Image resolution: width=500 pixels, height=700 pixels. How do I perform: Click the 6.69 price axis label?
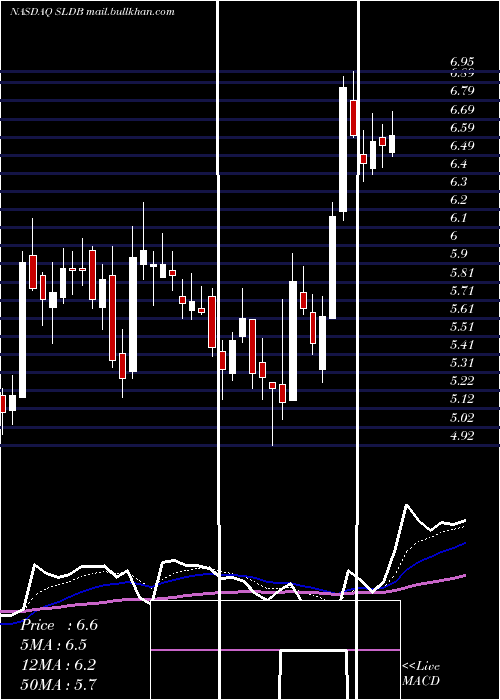(x=462, y=109)
